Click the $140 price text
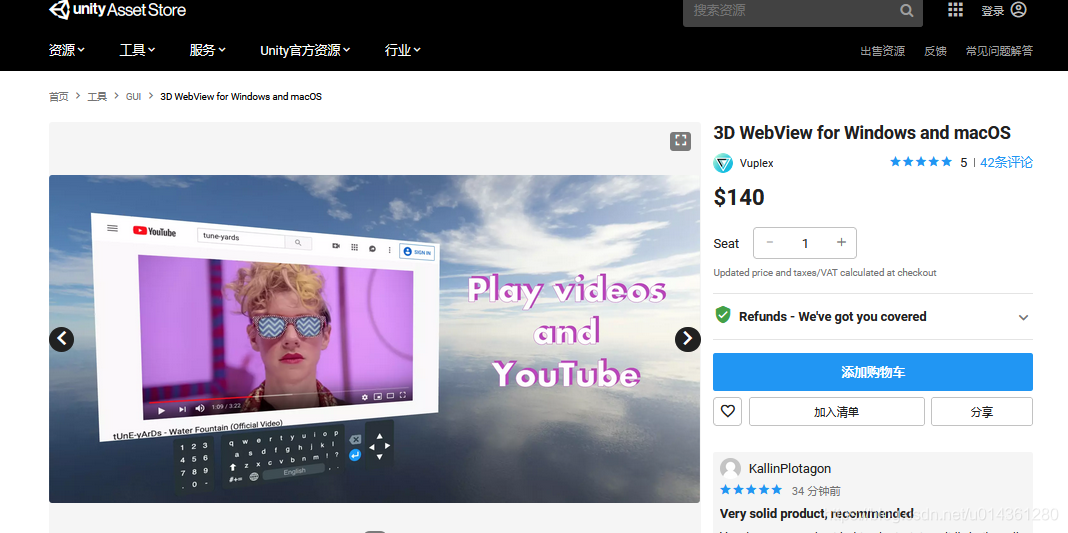The height and width of the screenshot is (533, 1068). 739,197
